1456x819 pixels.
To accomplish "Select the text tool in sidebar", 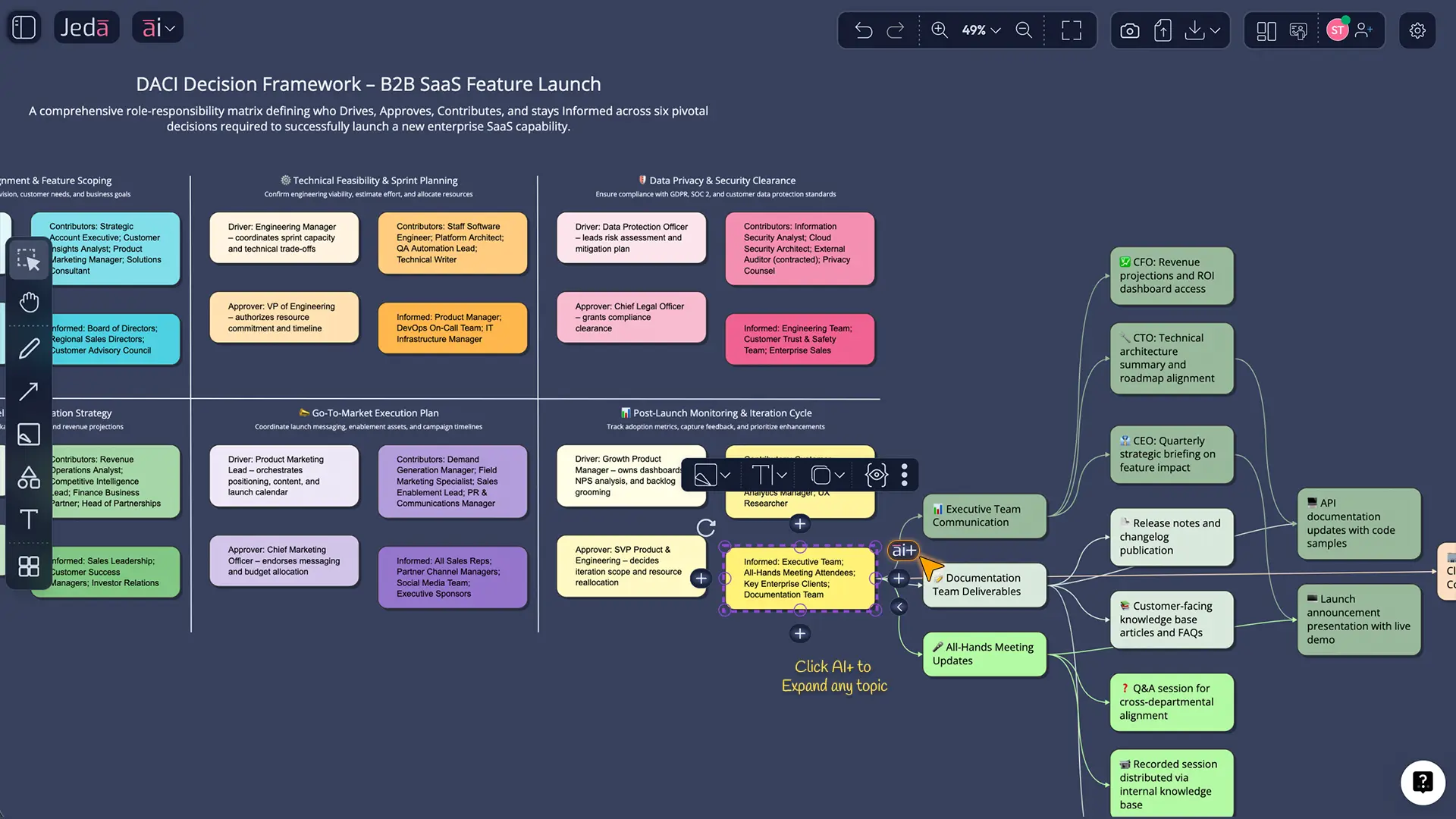I will [29, 519].
